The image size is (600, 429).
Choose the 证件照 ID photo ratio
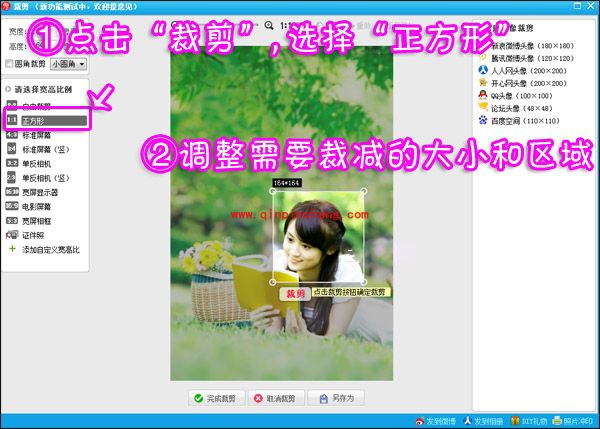click(x=35, y=234)
